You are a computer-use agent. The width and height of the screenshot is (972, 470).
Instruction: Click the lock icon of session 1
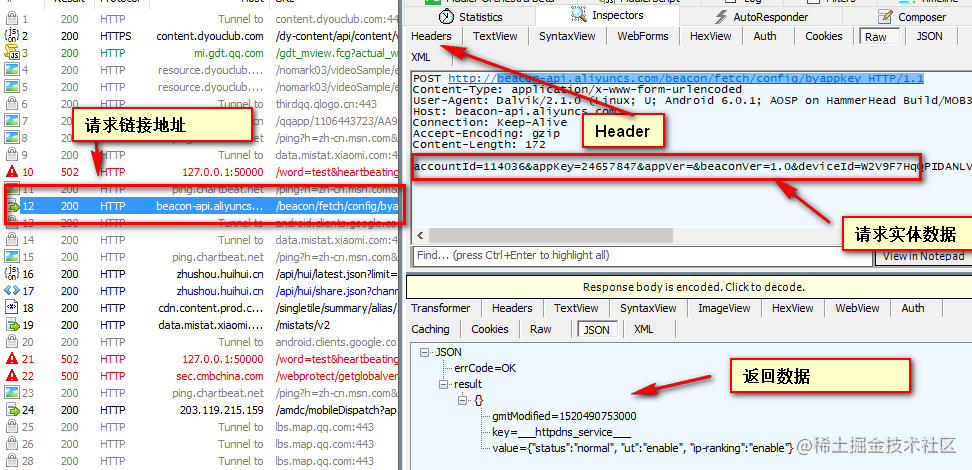click(12, 19)
